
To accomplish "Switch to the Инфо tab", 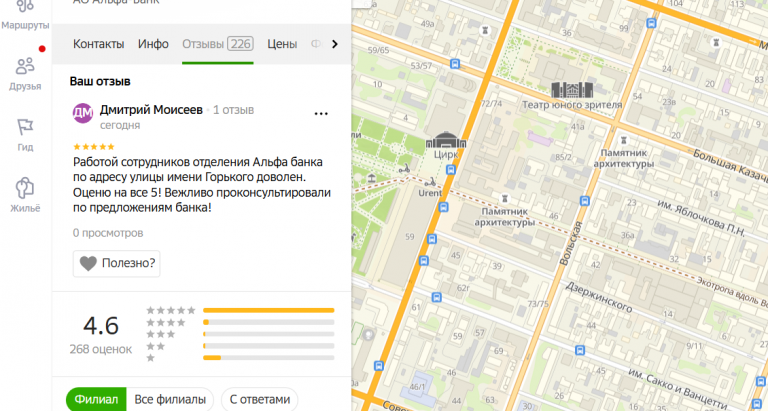I will point(153,44).
